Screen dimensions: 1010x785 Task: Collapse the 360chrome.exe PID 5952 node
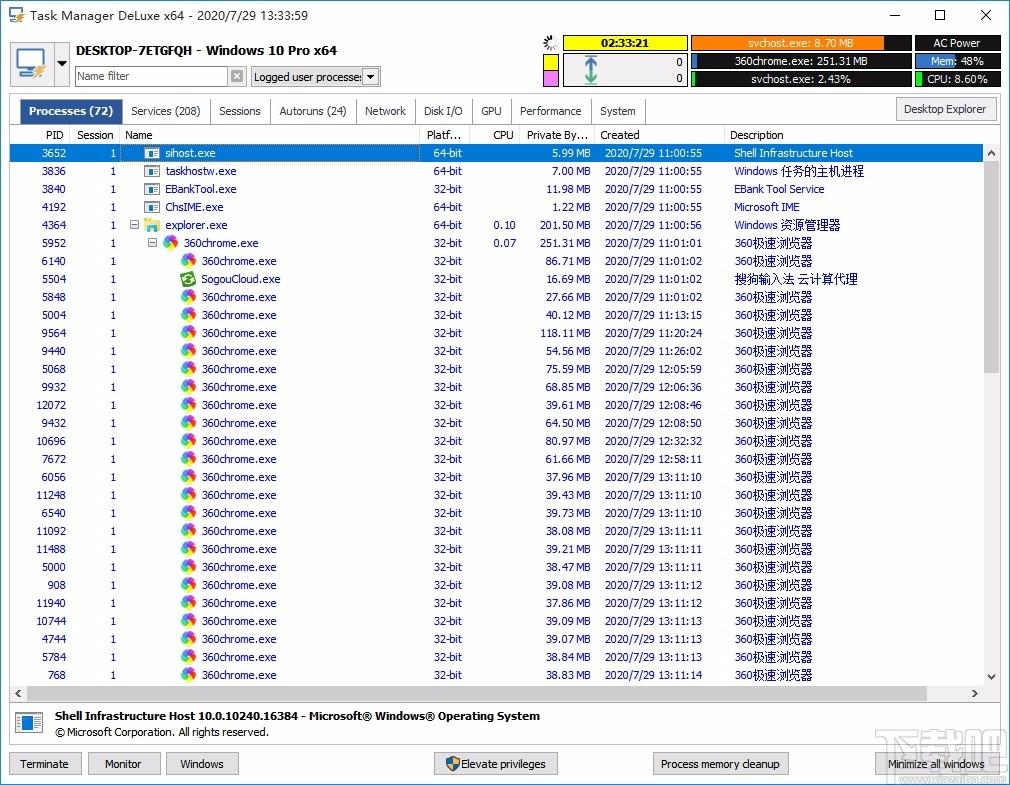pos(153,243)
